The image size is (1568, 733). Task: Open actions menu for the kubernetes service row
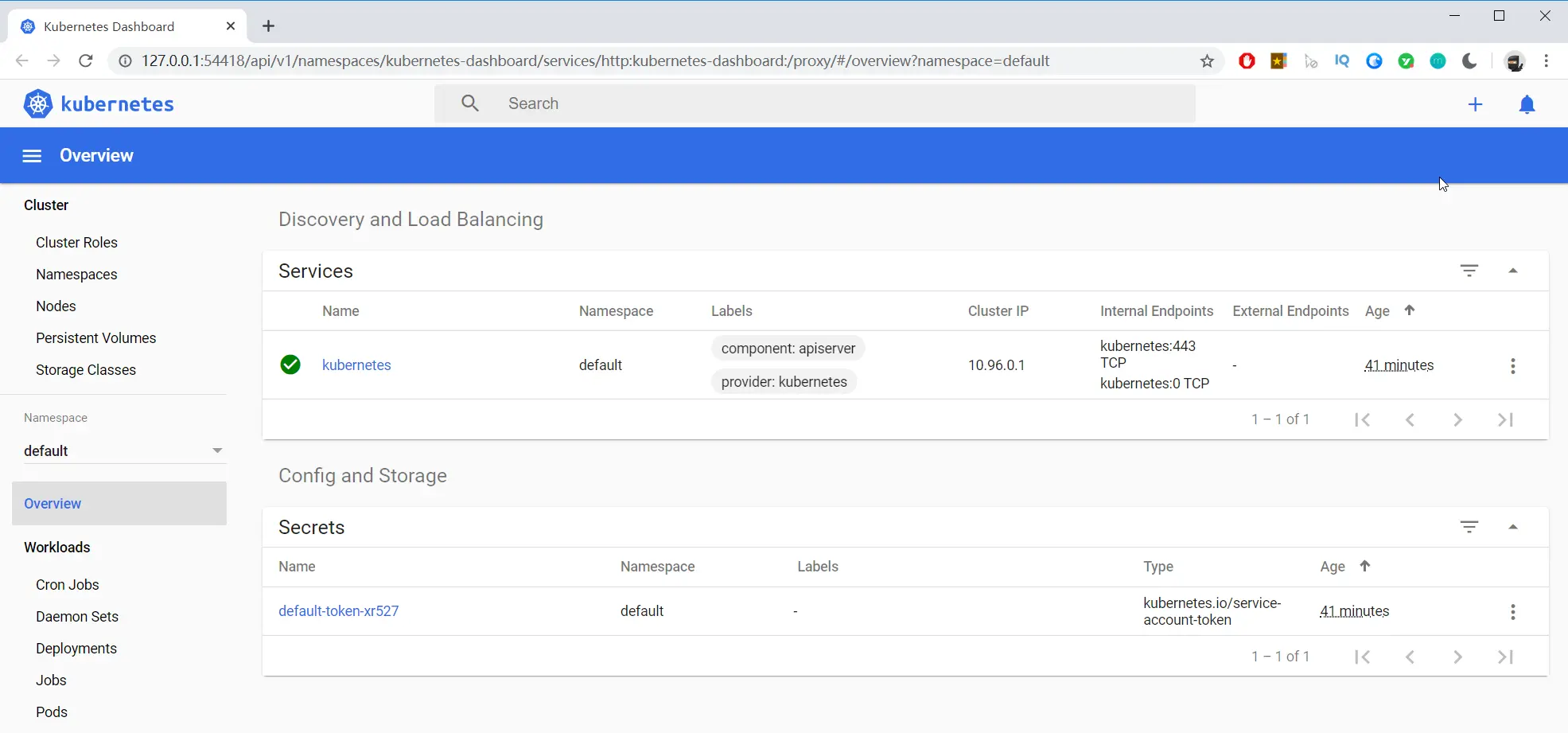1513,365
